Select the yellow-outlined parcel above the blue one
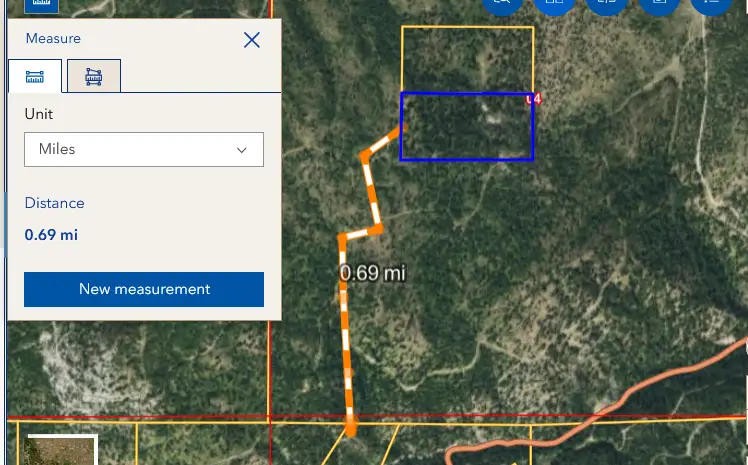Image resolution: width=748 pixels, height=465 pixels. tap(466, 58)
